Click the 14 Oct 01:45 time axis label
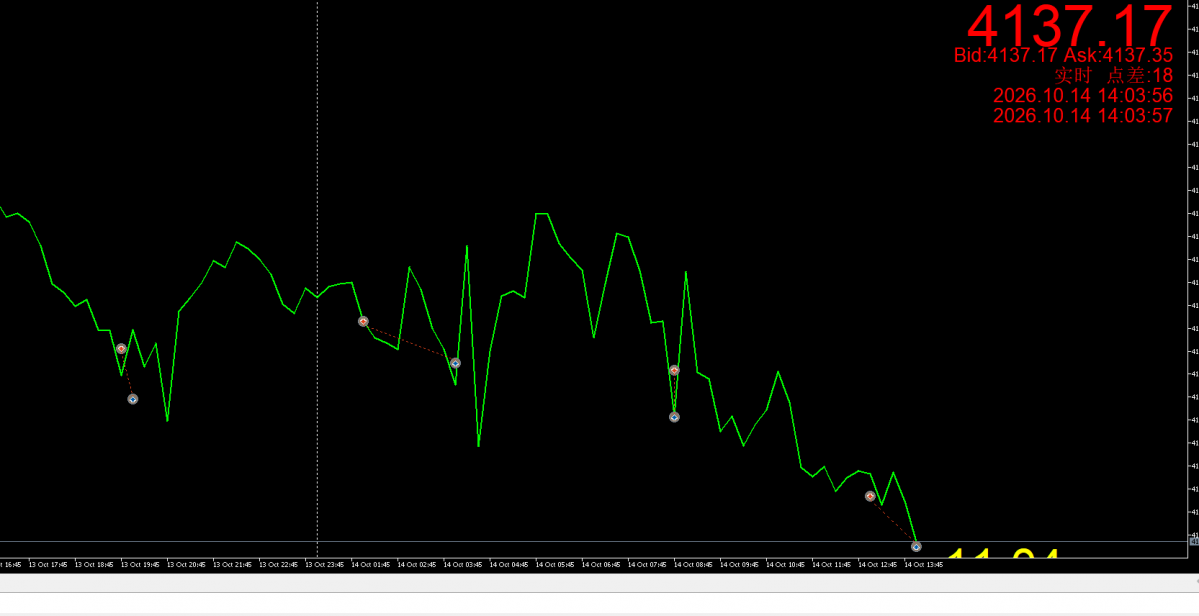The image size is (1199, 616). (371, 565)
